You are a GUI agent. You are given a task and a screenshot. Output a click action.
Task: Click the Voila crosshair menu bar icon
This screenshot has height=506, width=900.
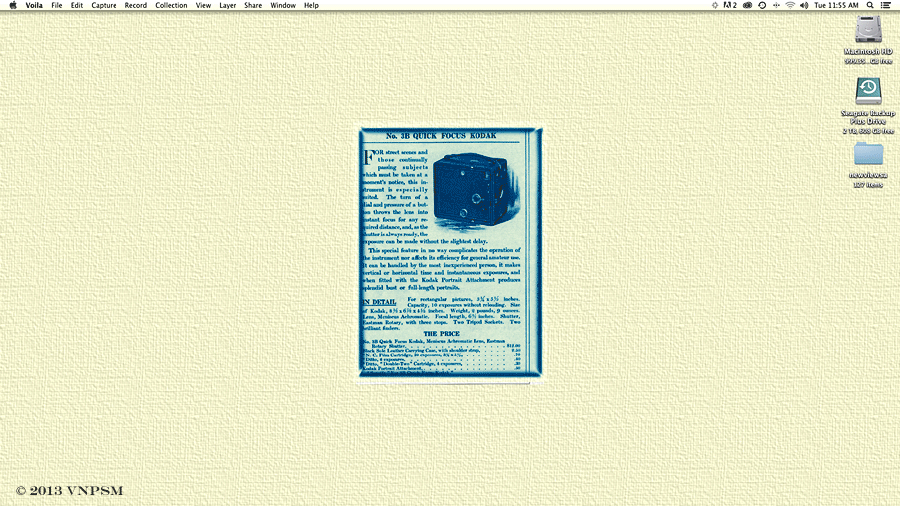(715, 5)
